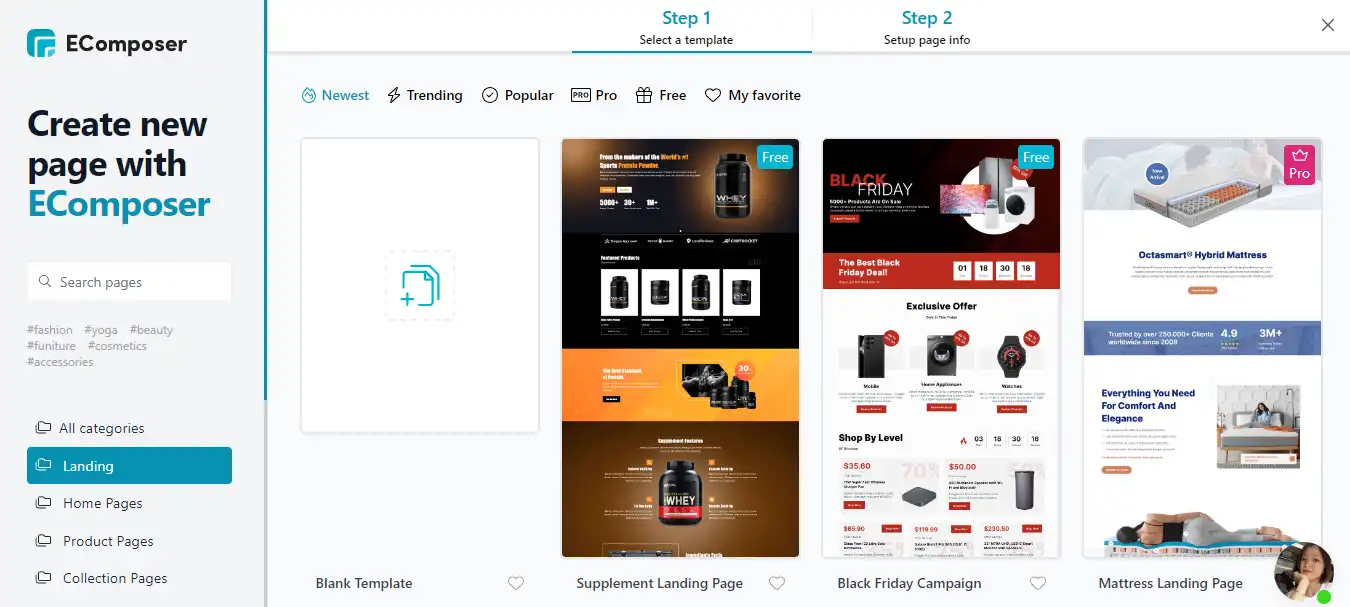This screenshot has height=607, width=1350.
Task: Click the #yoga hashtag
Action: pyautogui.click(x=101, y=330)
